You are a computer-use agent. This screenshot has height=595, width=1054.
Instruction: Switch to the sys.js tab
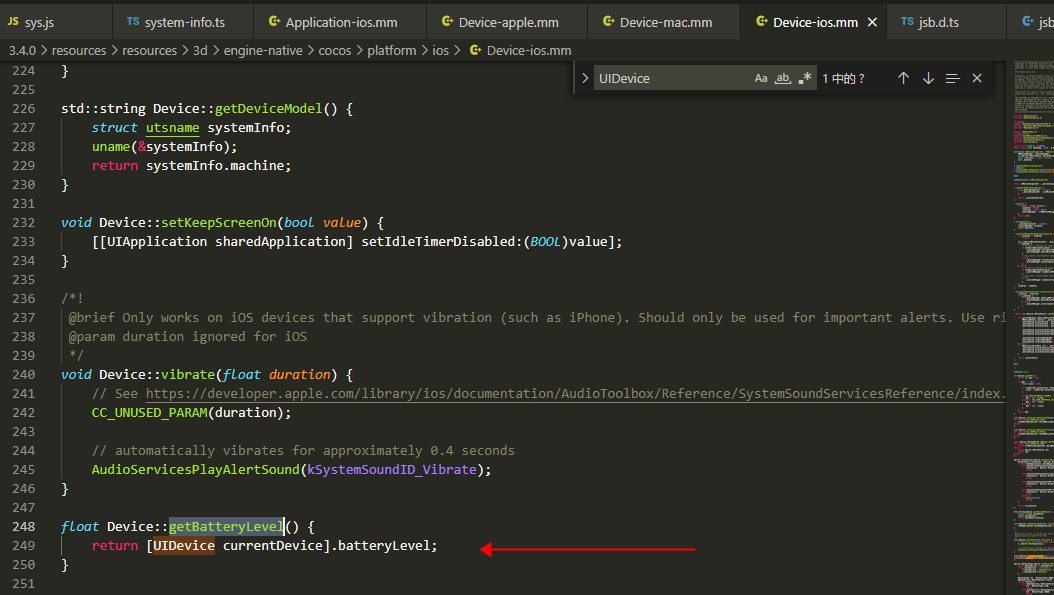click(x=56, y=22)
